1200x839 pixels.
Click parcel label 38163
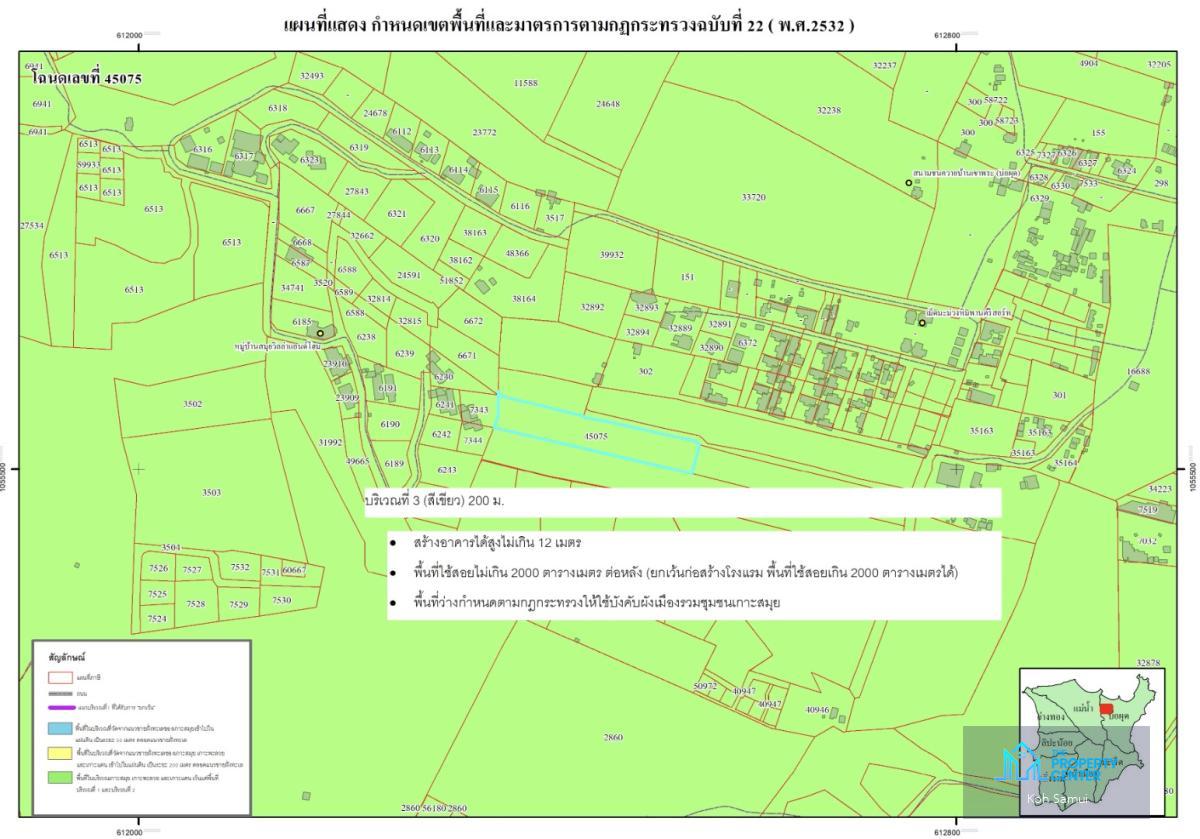click(475, 233)
